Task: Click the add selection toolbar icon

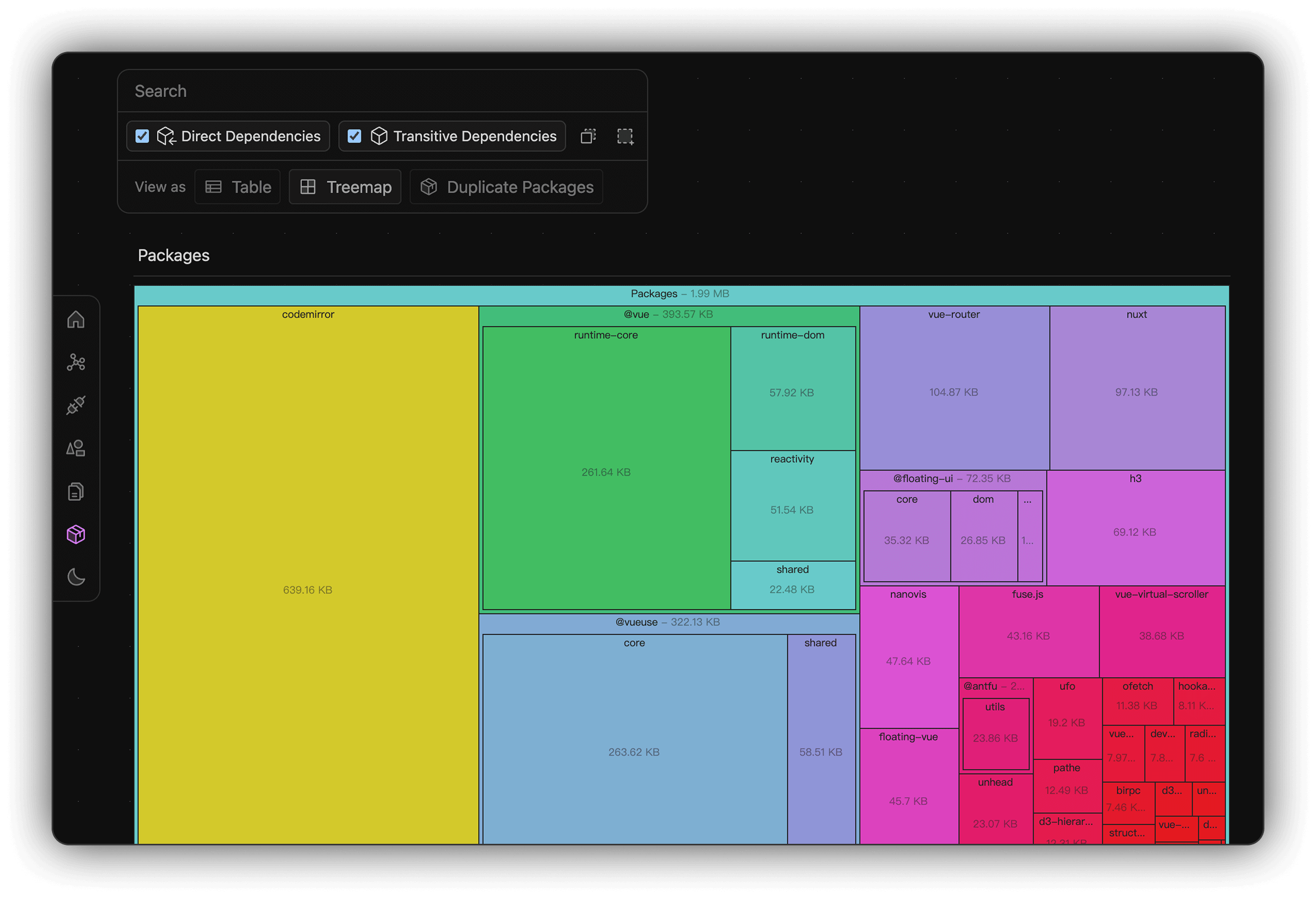Action: (625, 136)
